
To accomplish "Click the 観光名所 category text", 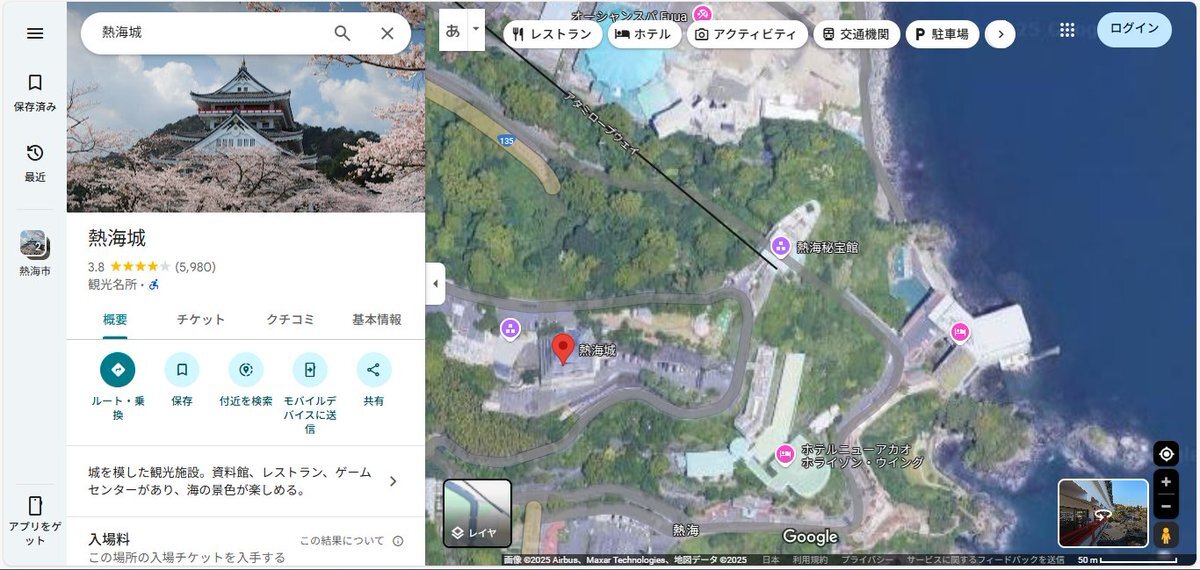I will pos(111,285).
